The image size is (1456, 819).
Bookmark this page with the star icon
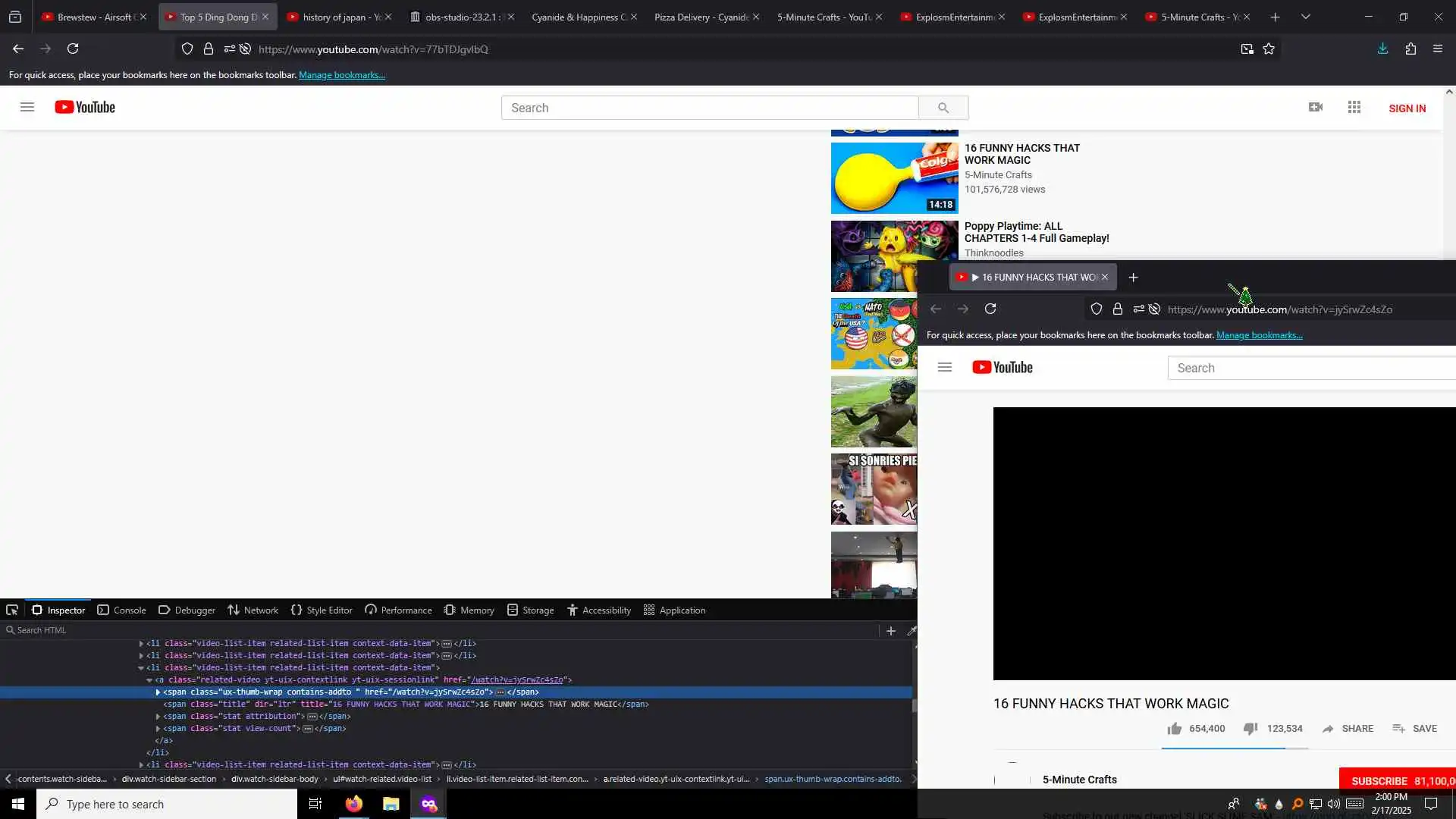tap(1269, 49)
